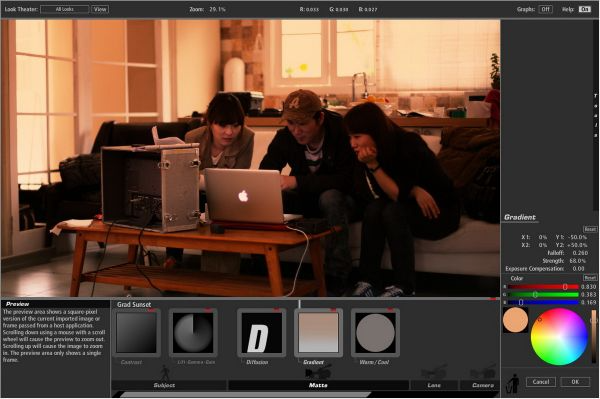Expand the vertical Tools drawer
600x399 pixels.
point(595,115)
